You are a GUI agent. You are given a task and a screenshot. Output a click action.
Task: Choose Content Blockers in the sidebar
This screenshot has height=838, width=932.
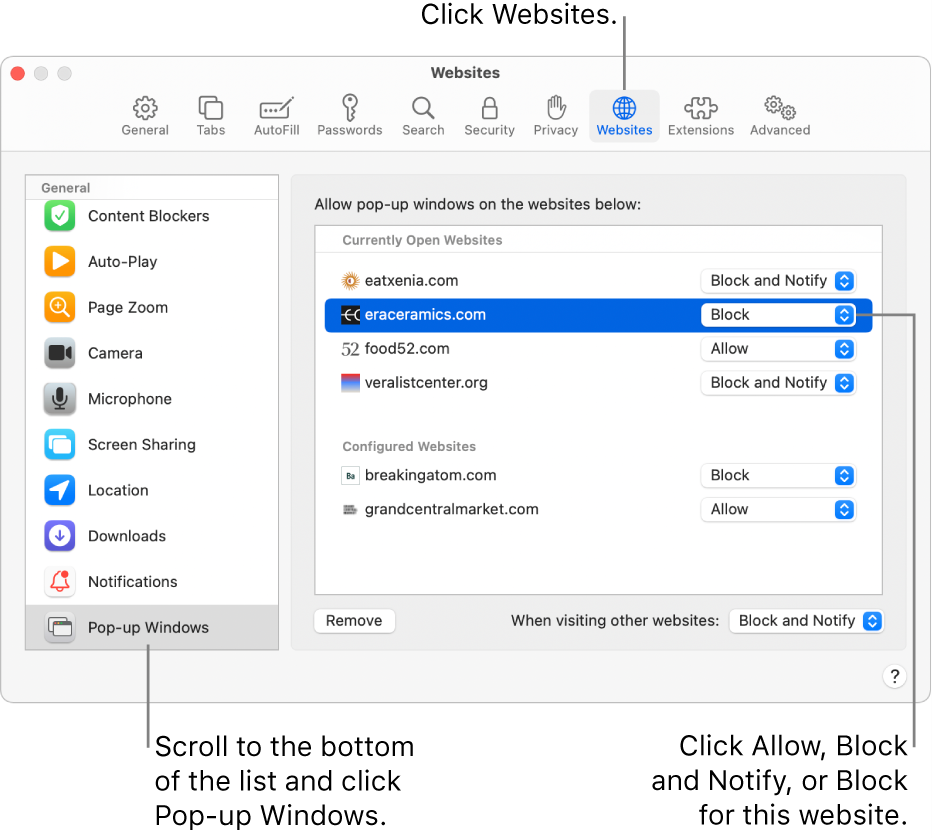click(x=152, y=216)
